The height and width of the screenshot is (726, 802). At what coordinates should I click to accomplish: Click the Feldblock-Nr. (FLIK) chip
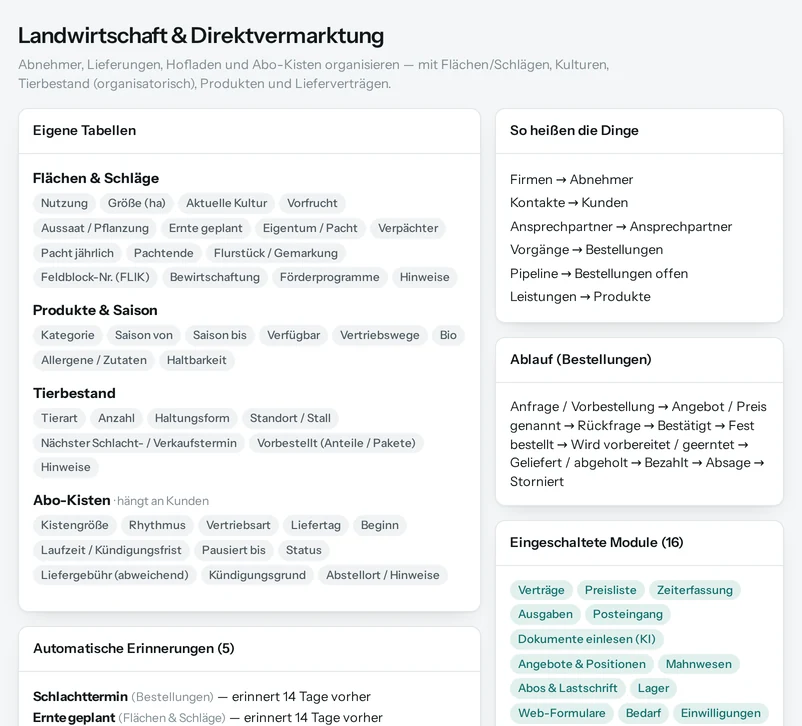coord(95,277)
